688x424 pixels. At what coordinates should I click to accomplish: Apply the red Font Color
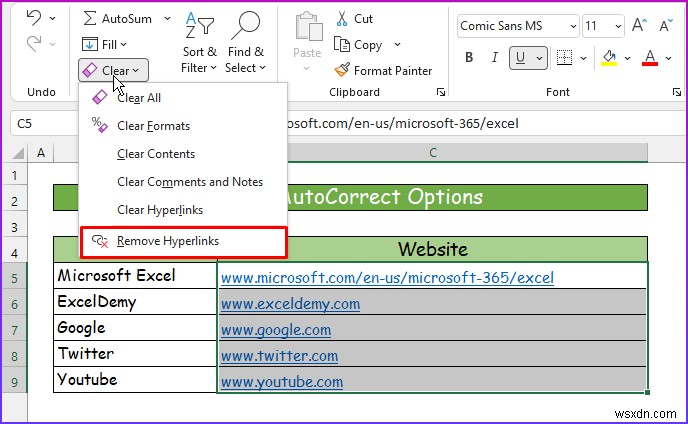pyautogui.click(x=650, y=57)
